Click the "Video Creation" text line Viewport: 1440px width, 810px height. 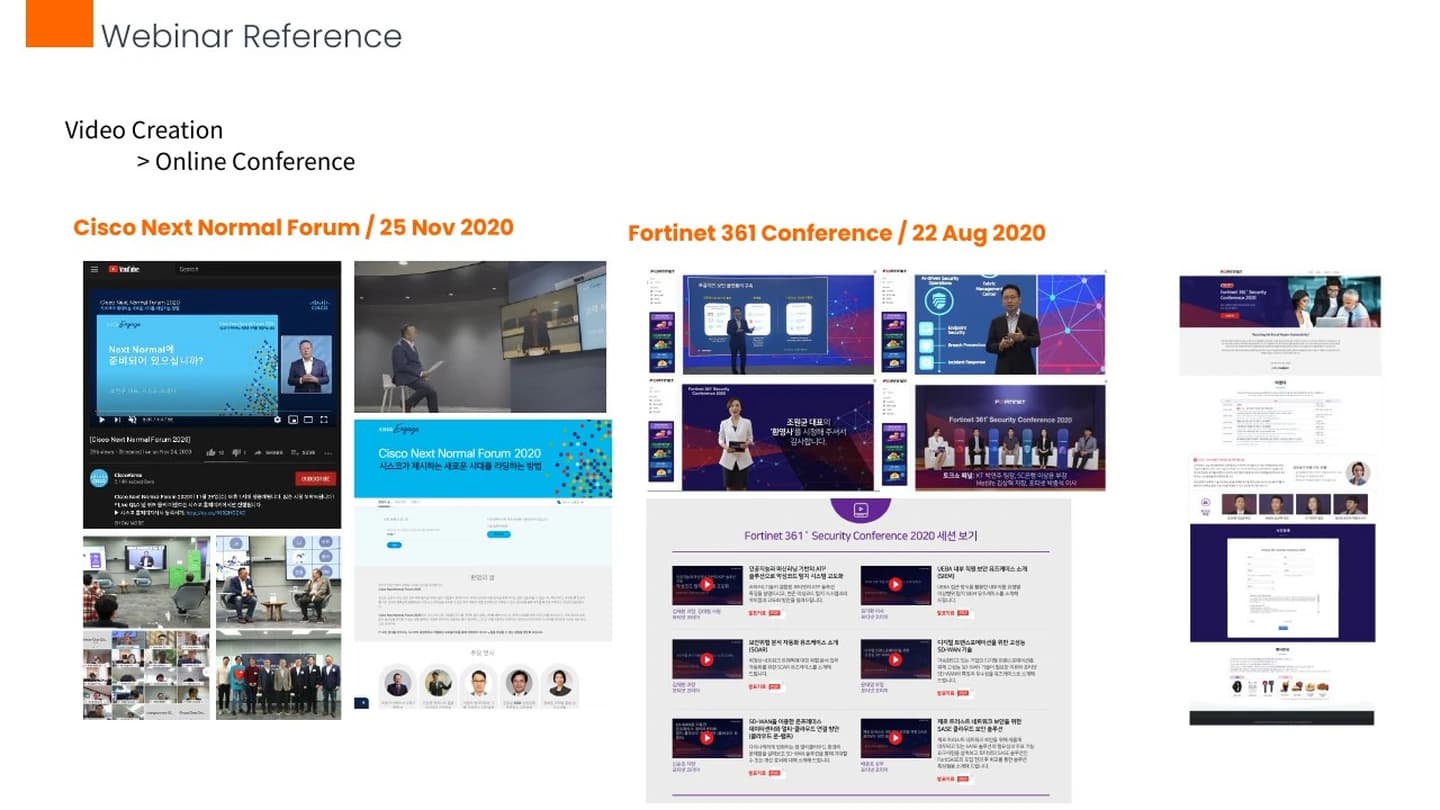[x=144, y=130]
